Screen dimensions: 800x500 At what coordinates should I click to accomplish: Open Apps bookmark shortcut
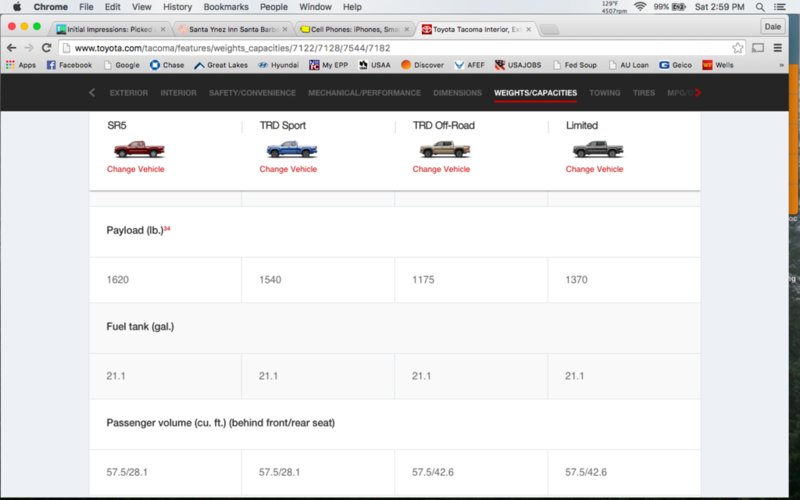pos(21,65)
